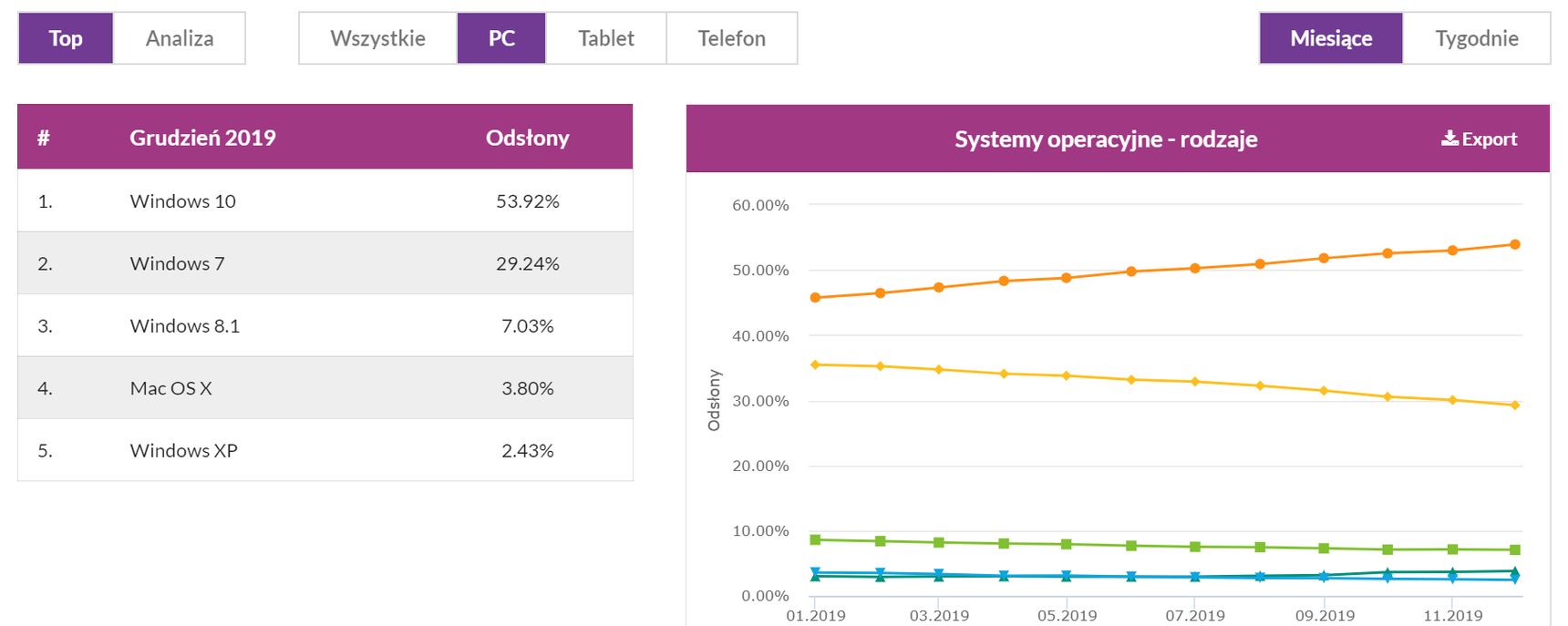Filter statistics by Telefon
Image resolution: width=1568 pixels, height=626 pixels.
(732, 38)
